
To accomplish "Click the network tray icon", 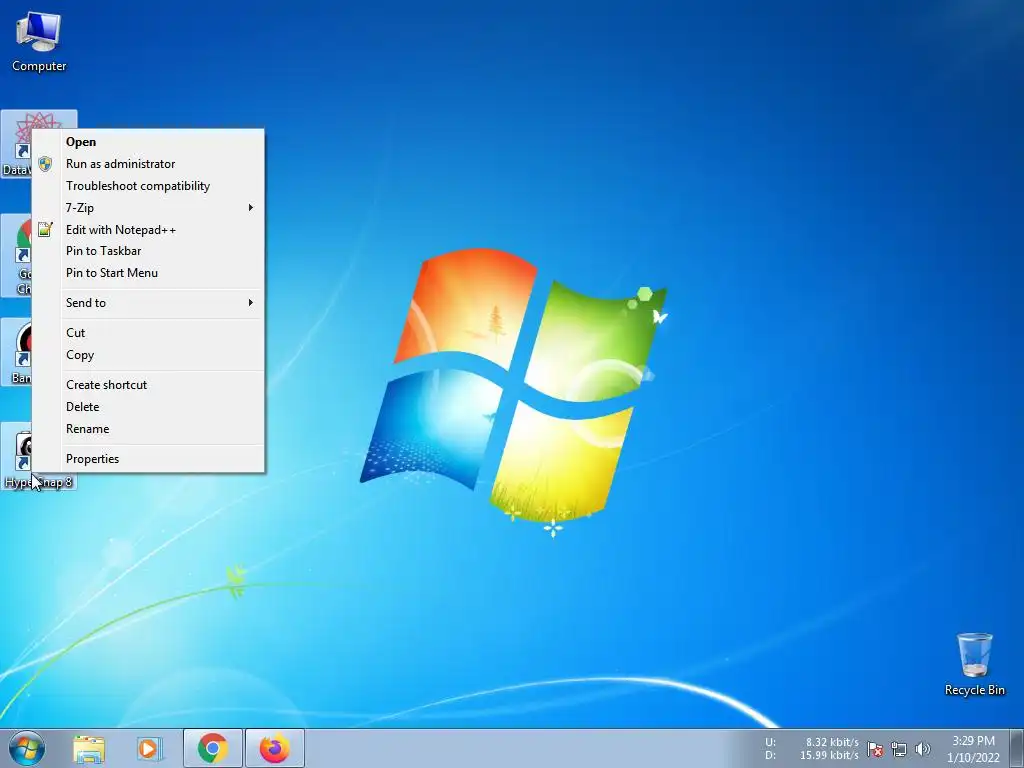I will point(899,749).
